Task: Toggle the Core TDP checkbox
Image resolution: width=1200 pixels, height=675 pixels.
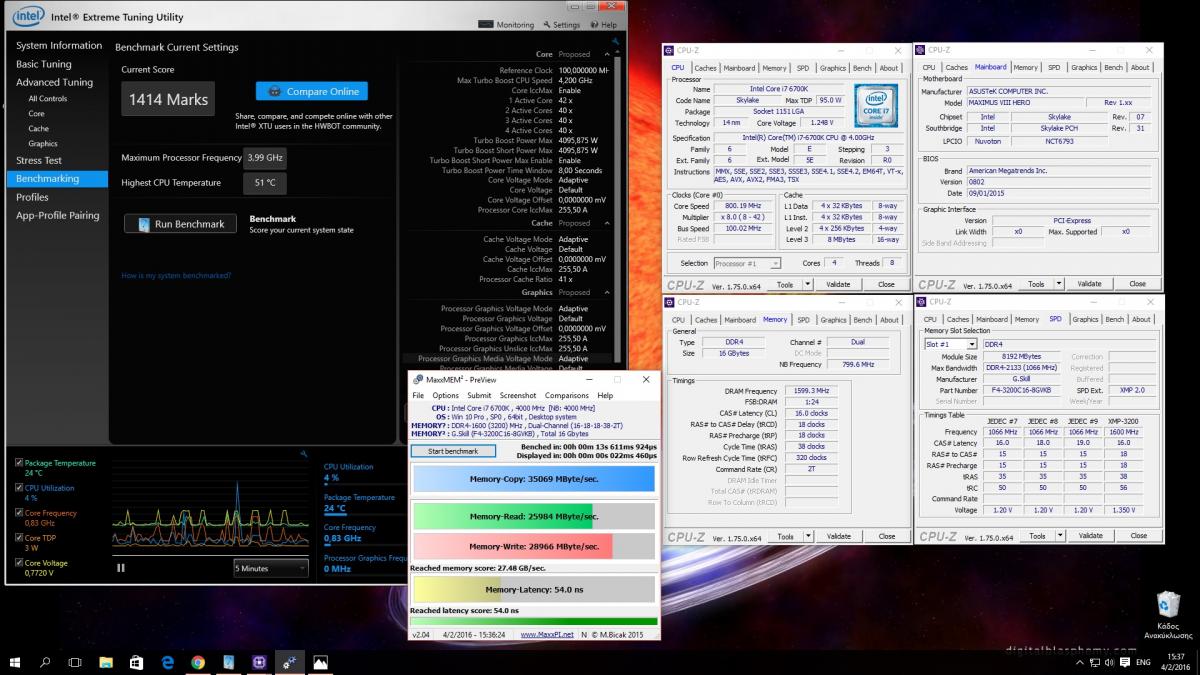Action: [20, 538]
